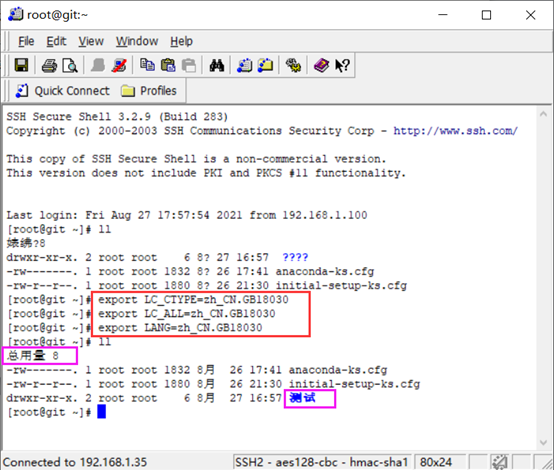Screen dimensions: 554x470
Task: Click 'export LANG=zh_CN.GB18030' command line
Action: [x=180, y=328]
